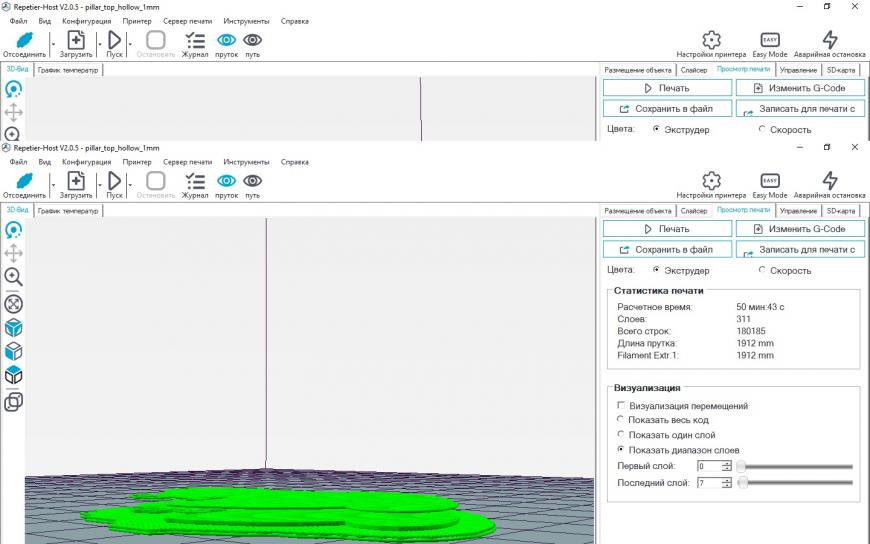Screen dimensions: 870x544
Task: Expand Пуск dropdown arrow in lower window
Action: coord(130,184)
